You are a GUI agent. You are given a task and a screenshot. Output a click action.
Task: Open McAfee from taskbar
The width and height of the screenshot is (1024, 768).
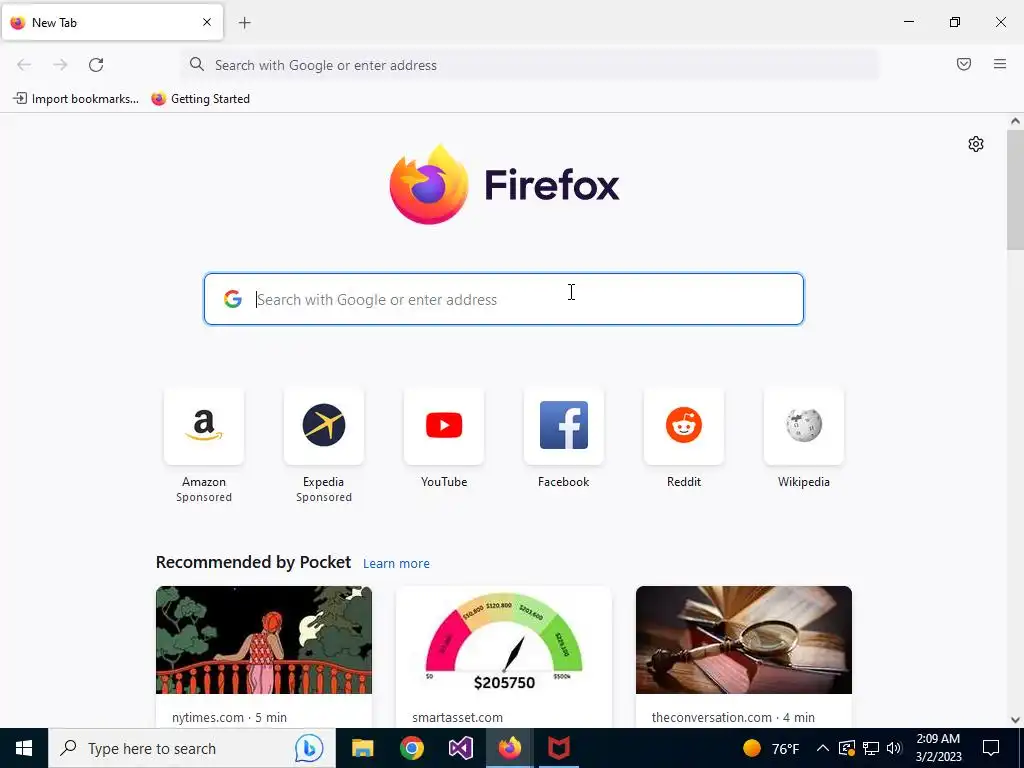pos(558,748)
